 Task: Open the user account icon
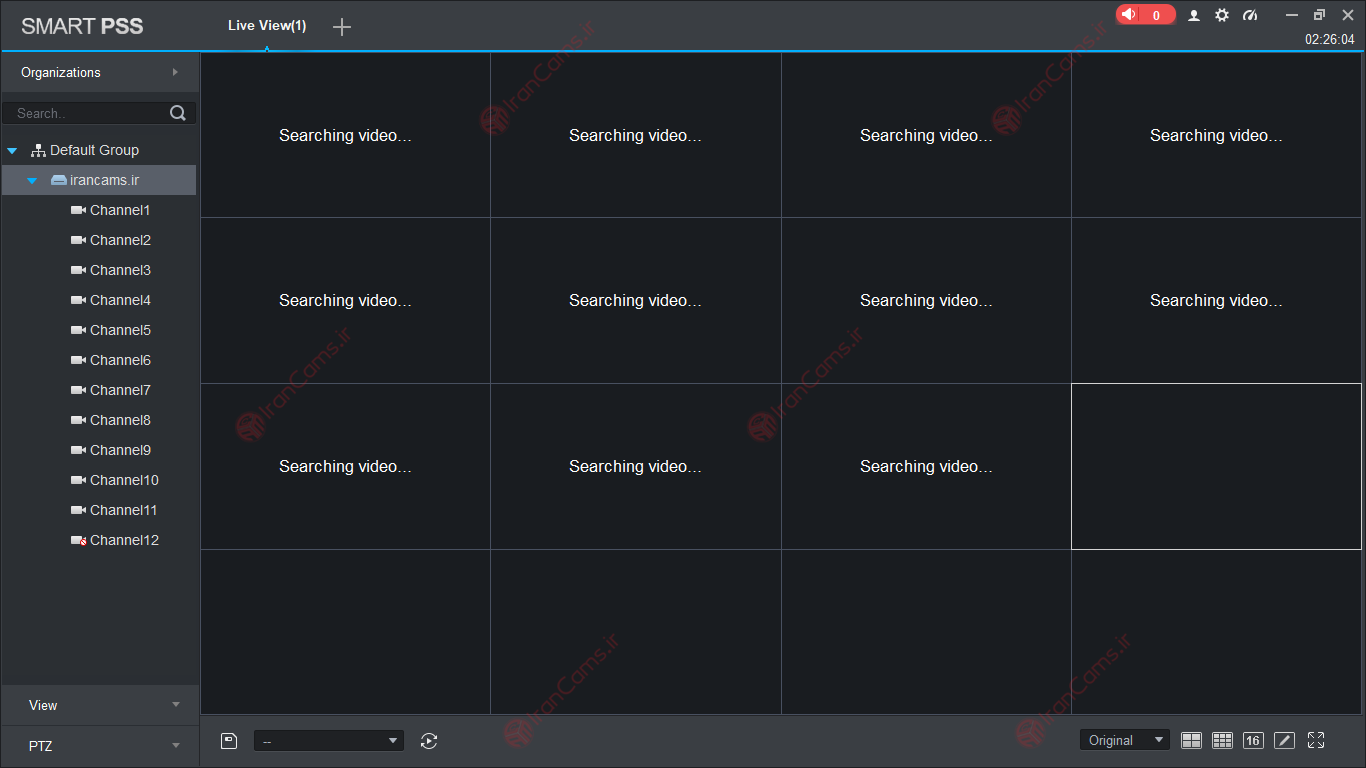point(1194,15)
